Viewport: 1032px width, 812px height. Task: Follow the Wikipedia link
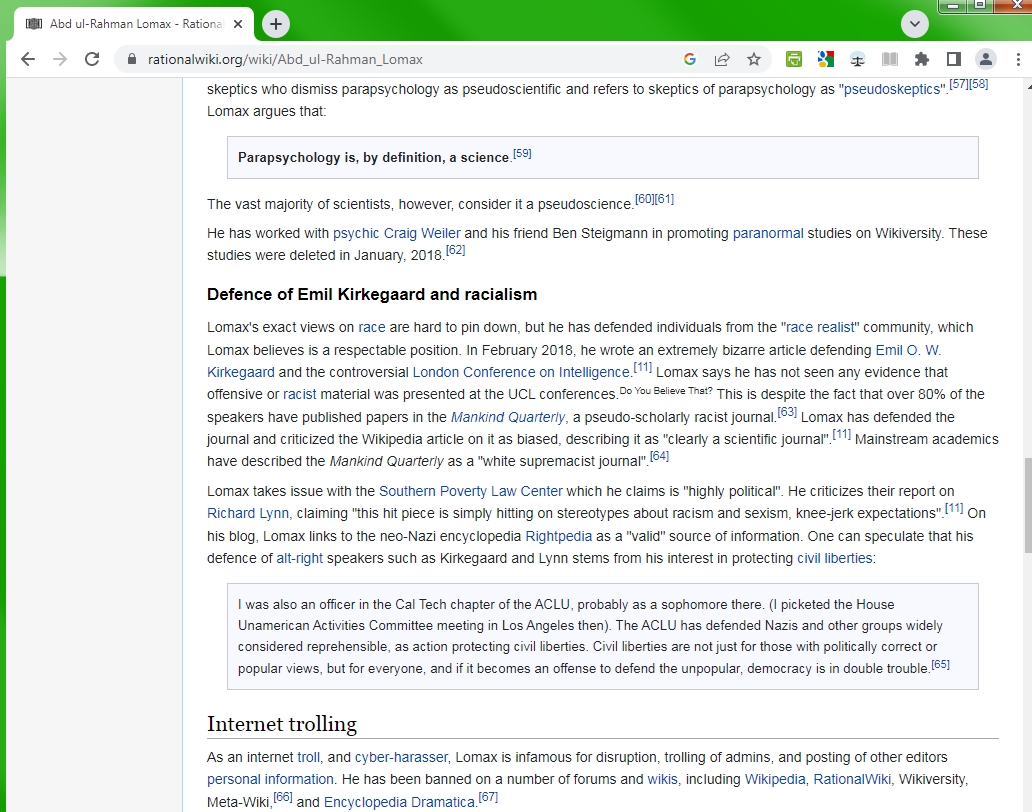[775, 779]
